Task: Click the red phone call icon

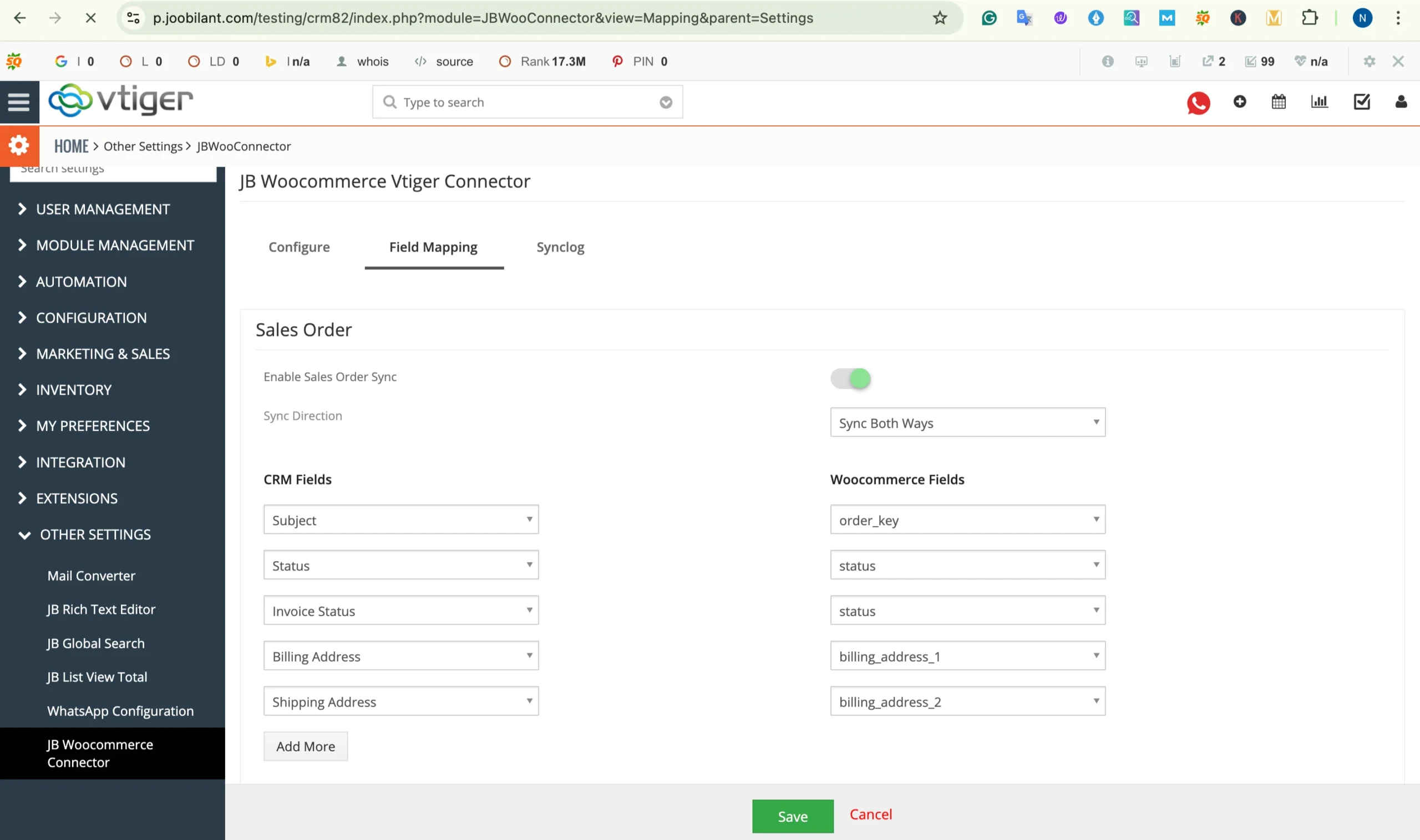Action: click(x=1198, y=103)
